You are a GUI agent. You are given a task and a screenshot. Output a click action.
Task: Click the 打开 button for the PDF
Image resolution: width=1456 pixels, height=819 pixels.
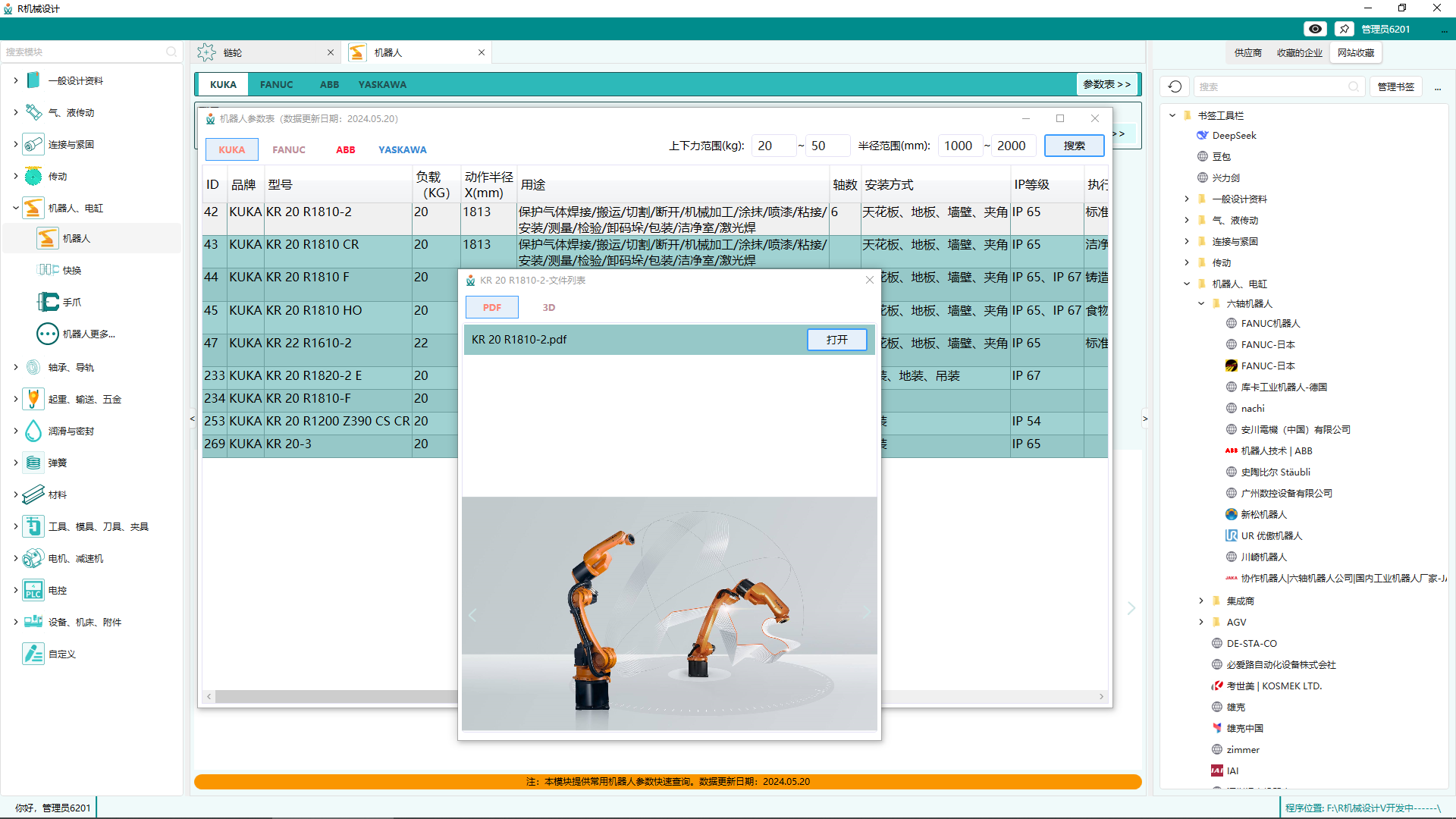tap(836, 340)
